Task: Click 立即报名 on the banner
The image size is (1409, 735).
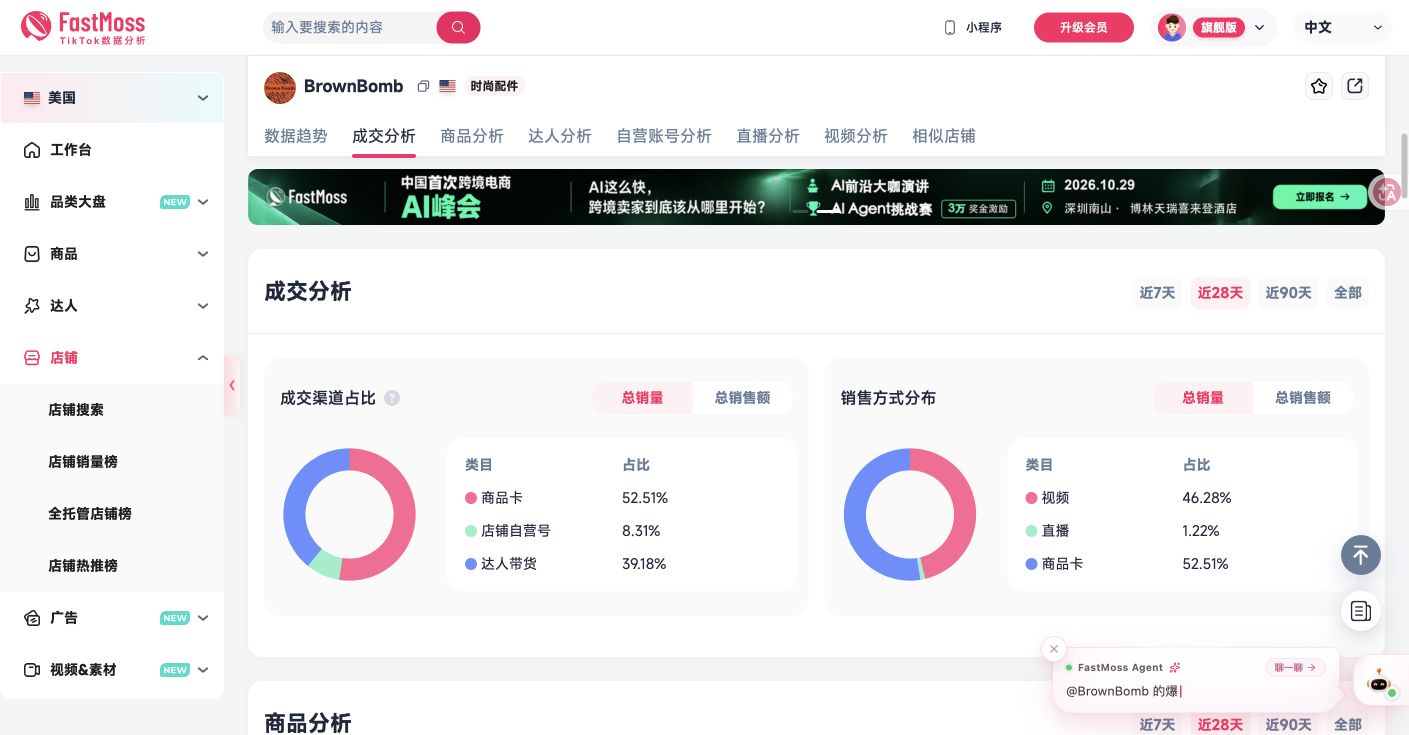Action: [x=1319, y=197]
